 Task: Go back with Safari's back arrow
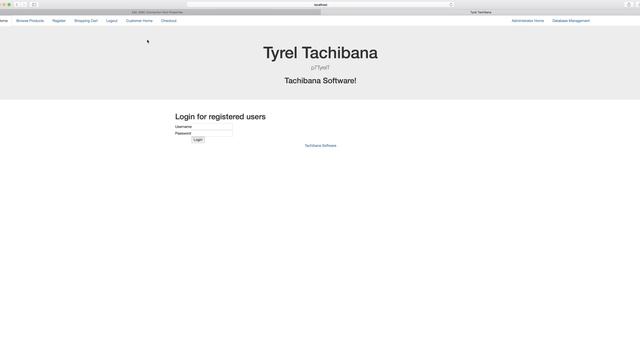click(17, 4)
